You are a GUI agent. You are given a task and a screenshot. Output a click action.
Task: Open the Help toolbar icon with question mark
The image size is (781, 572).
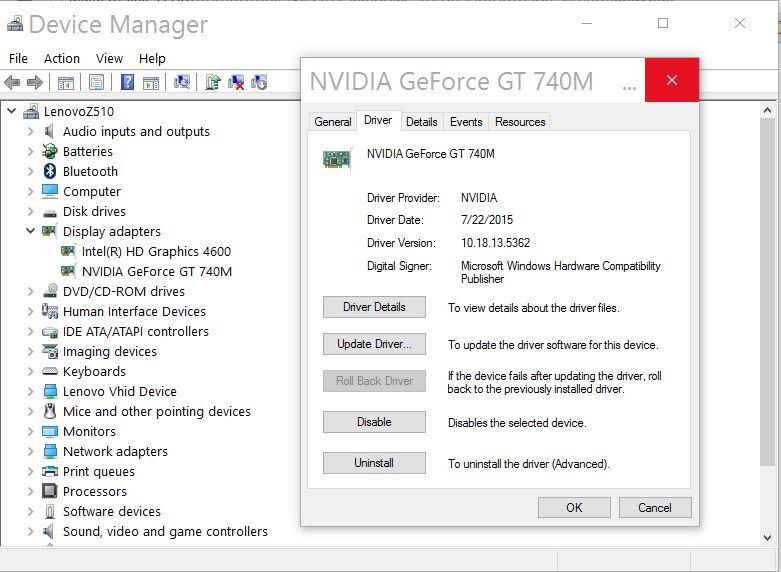click(128, 82)
